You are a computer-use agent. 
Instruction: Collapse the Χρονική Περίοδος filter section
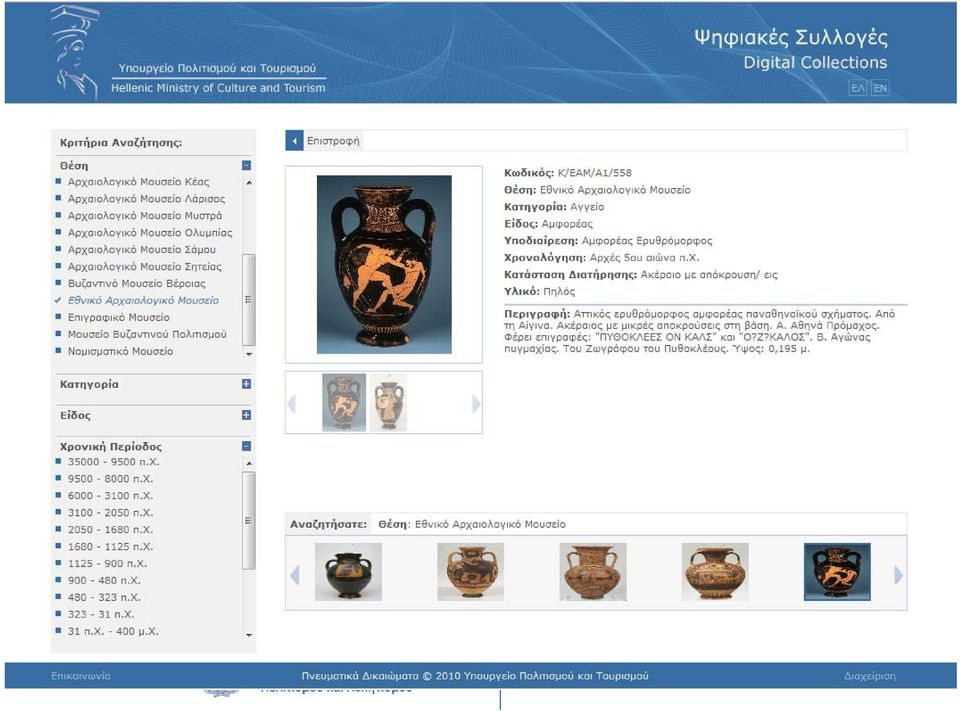pyautogui.click(x=246, y=446)
